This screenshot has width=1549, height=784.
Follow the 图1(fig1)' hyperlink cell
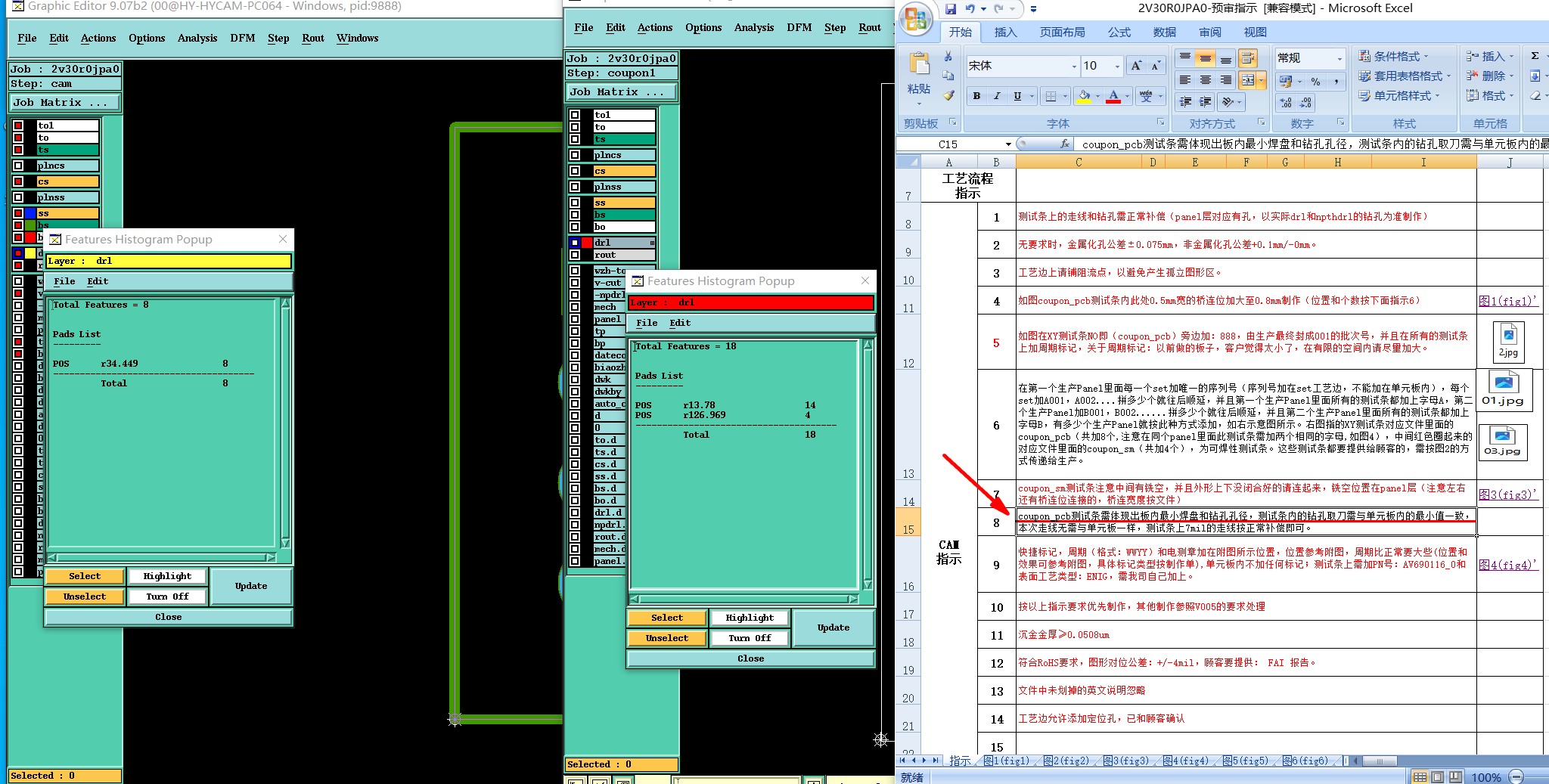1507,301
